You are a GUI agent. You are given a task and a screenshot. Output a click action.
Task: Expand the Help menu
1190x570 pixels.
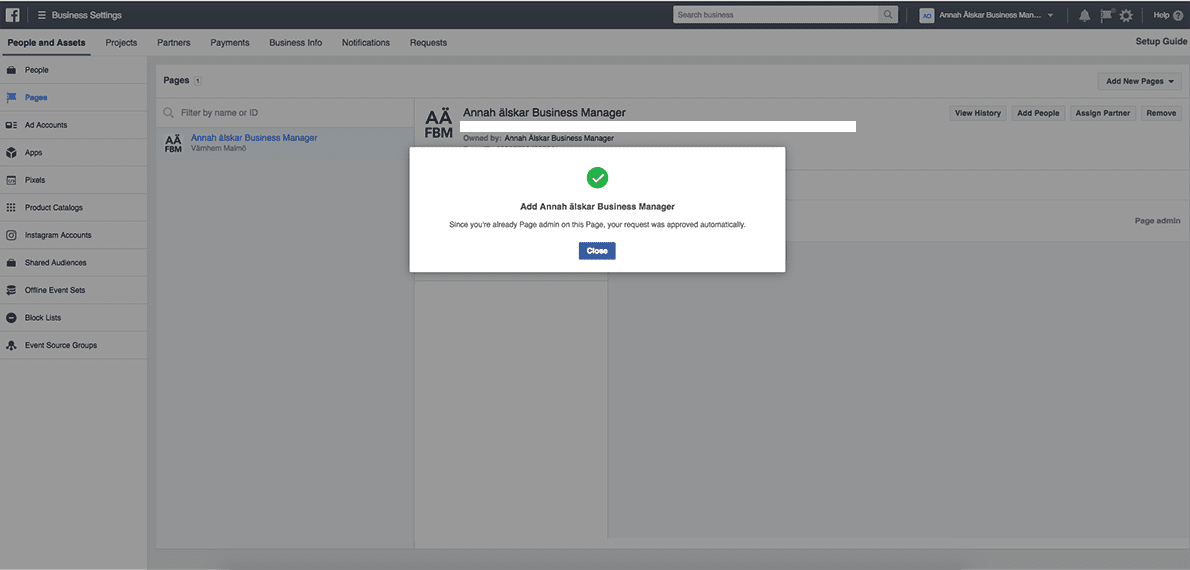pos(1165,15)
